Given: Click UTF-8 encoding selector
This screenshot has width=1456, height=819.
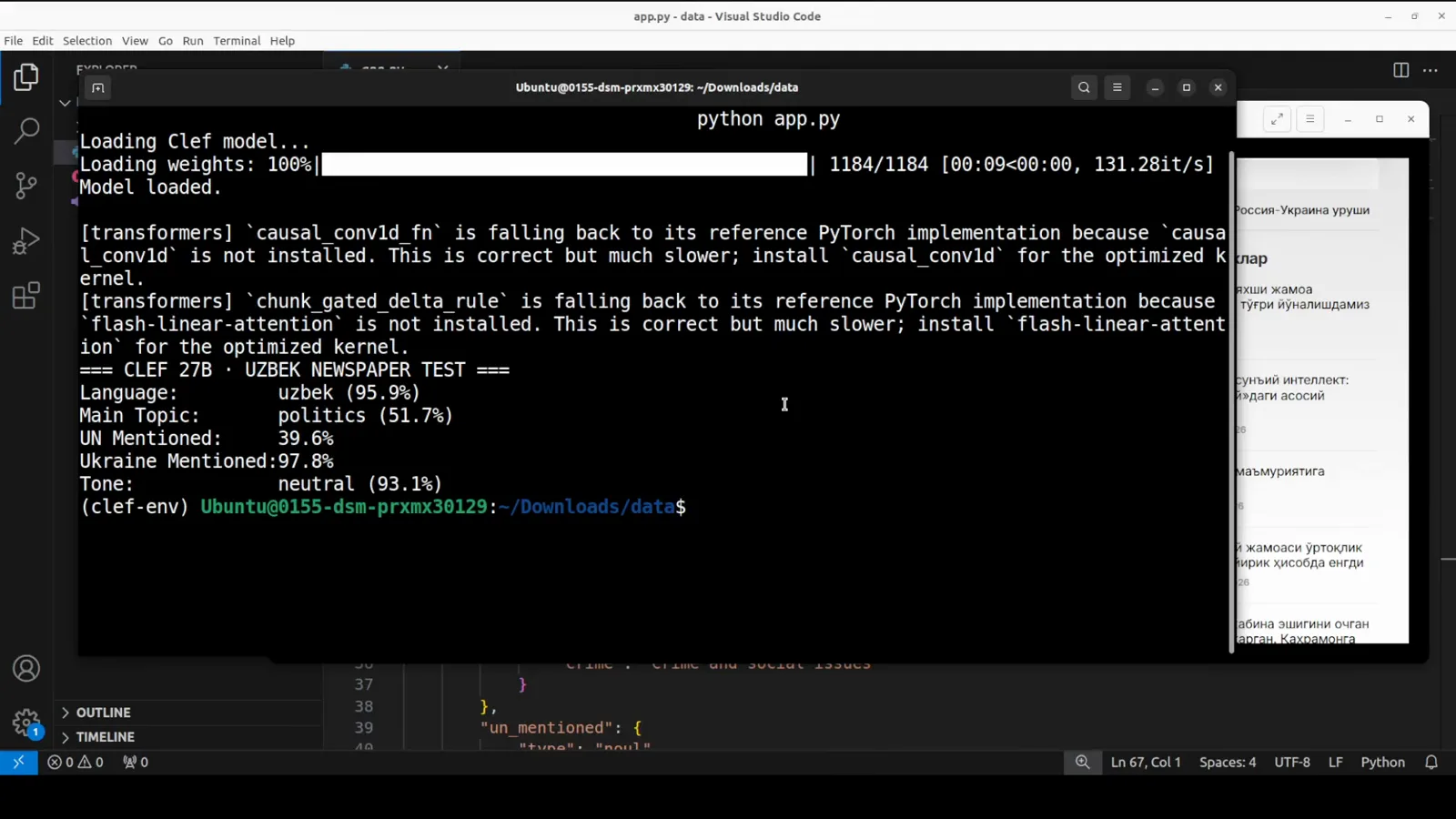Looking at the screenshot, I should pos(1292,763).
